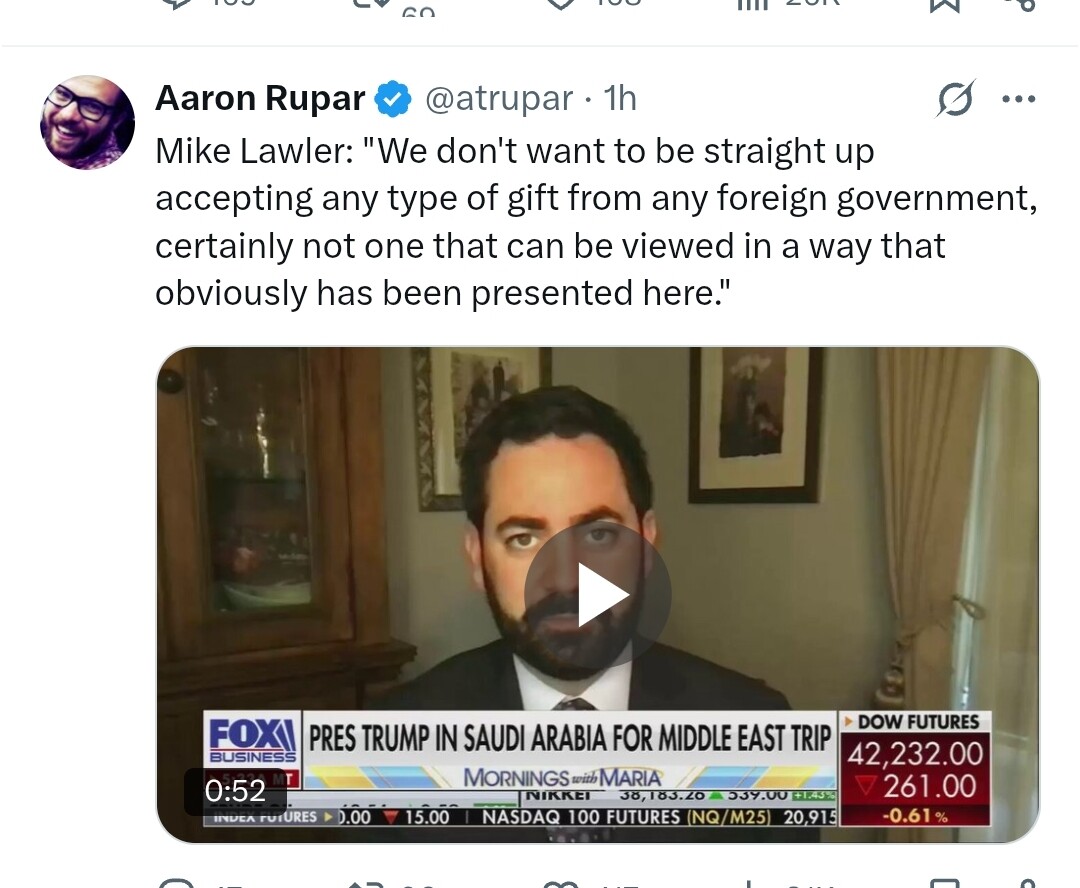The width and height of the screenshot is (1080, 888).
Task: Like the Aaron Rupar tweet
Action: (x=560, y=884)
